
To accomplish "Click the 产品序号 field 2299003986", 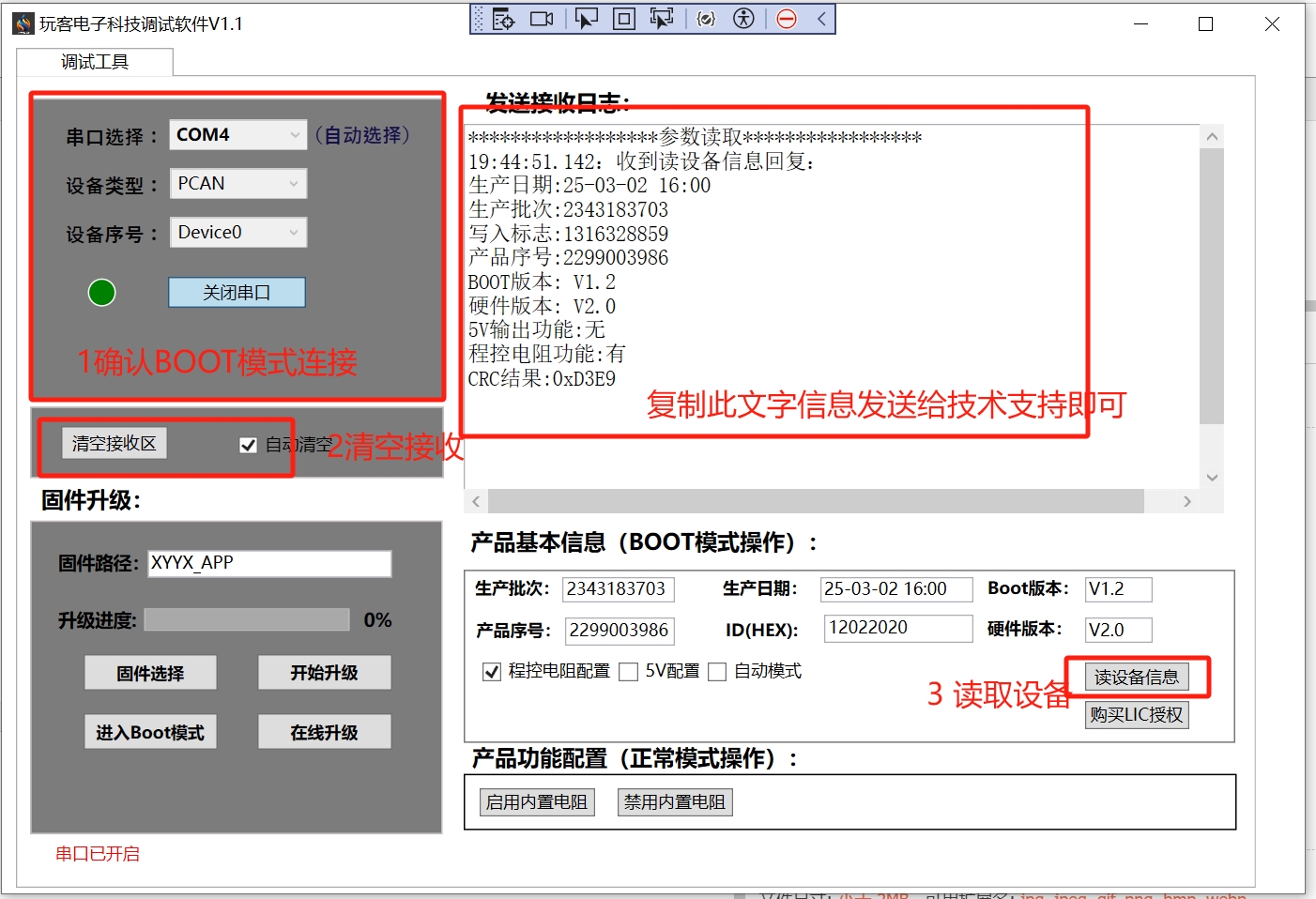I will tap(620, 631).
